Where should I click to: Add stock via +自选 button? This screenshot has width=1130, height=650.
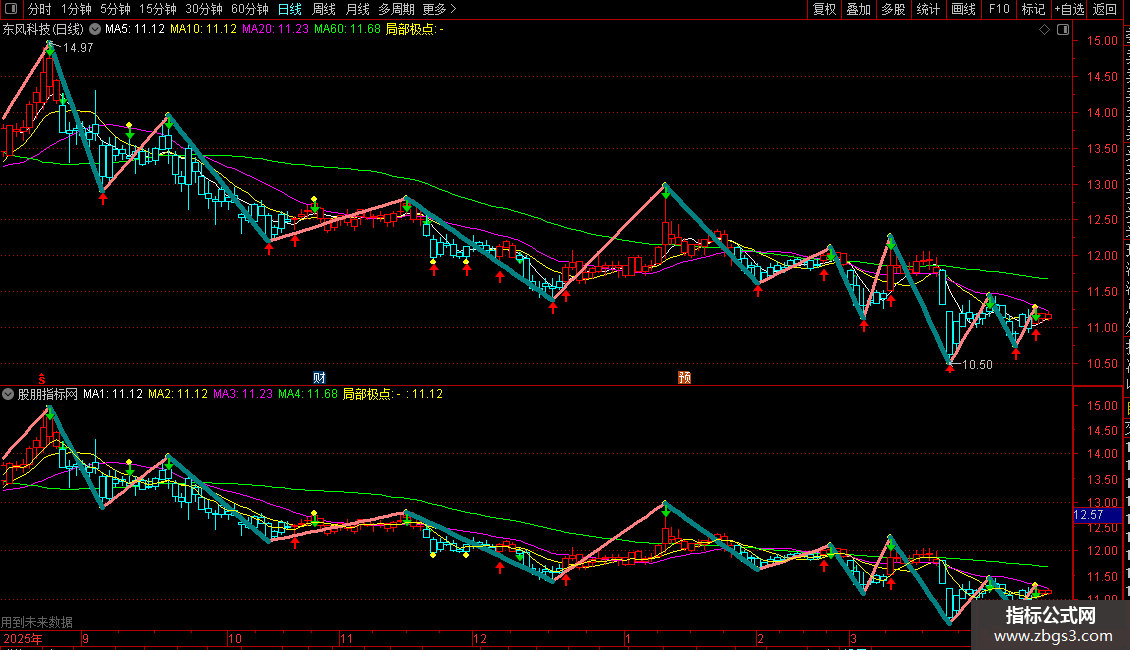pos(1068,9)
